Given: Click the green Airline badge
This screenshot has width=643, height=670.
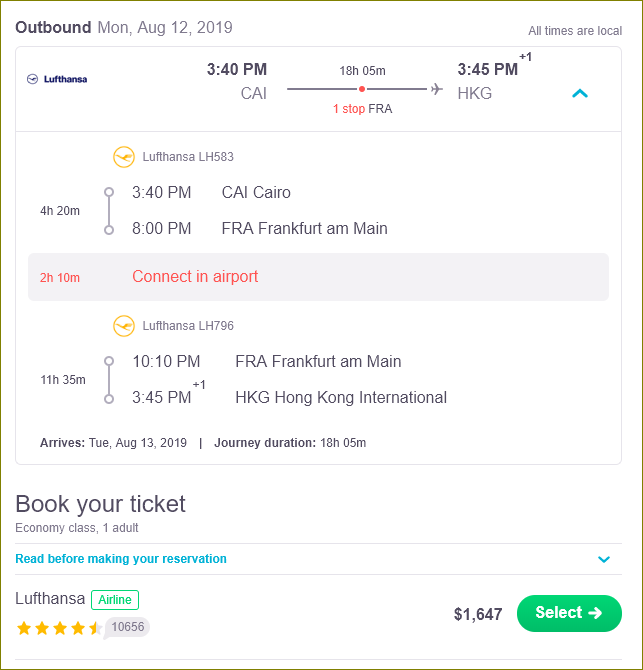Looking at the screenshot, I should click(x=115, y=599).
